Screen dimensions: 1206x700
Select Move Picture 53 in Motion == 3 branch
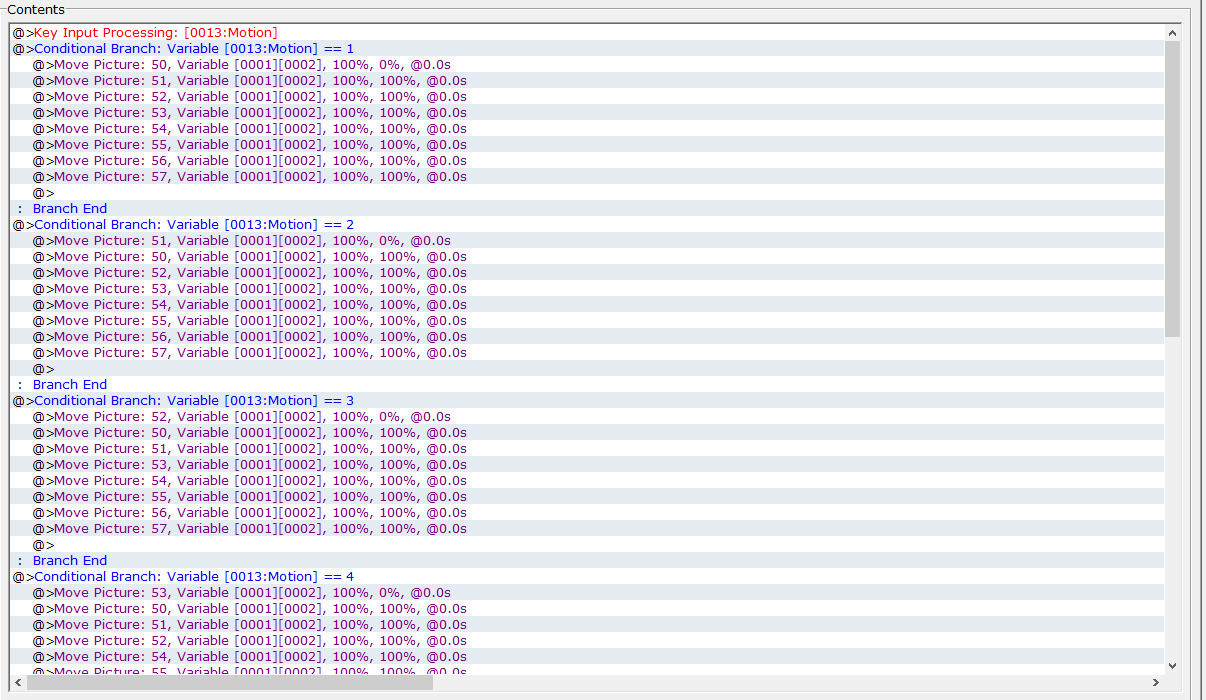(588, 465)
